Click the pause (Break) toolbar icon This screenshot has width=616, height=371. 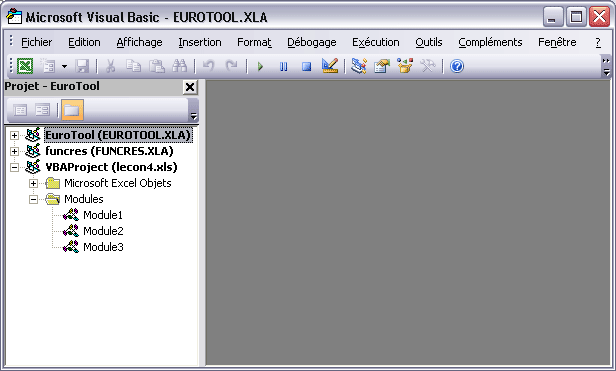[x=283, y=66]
